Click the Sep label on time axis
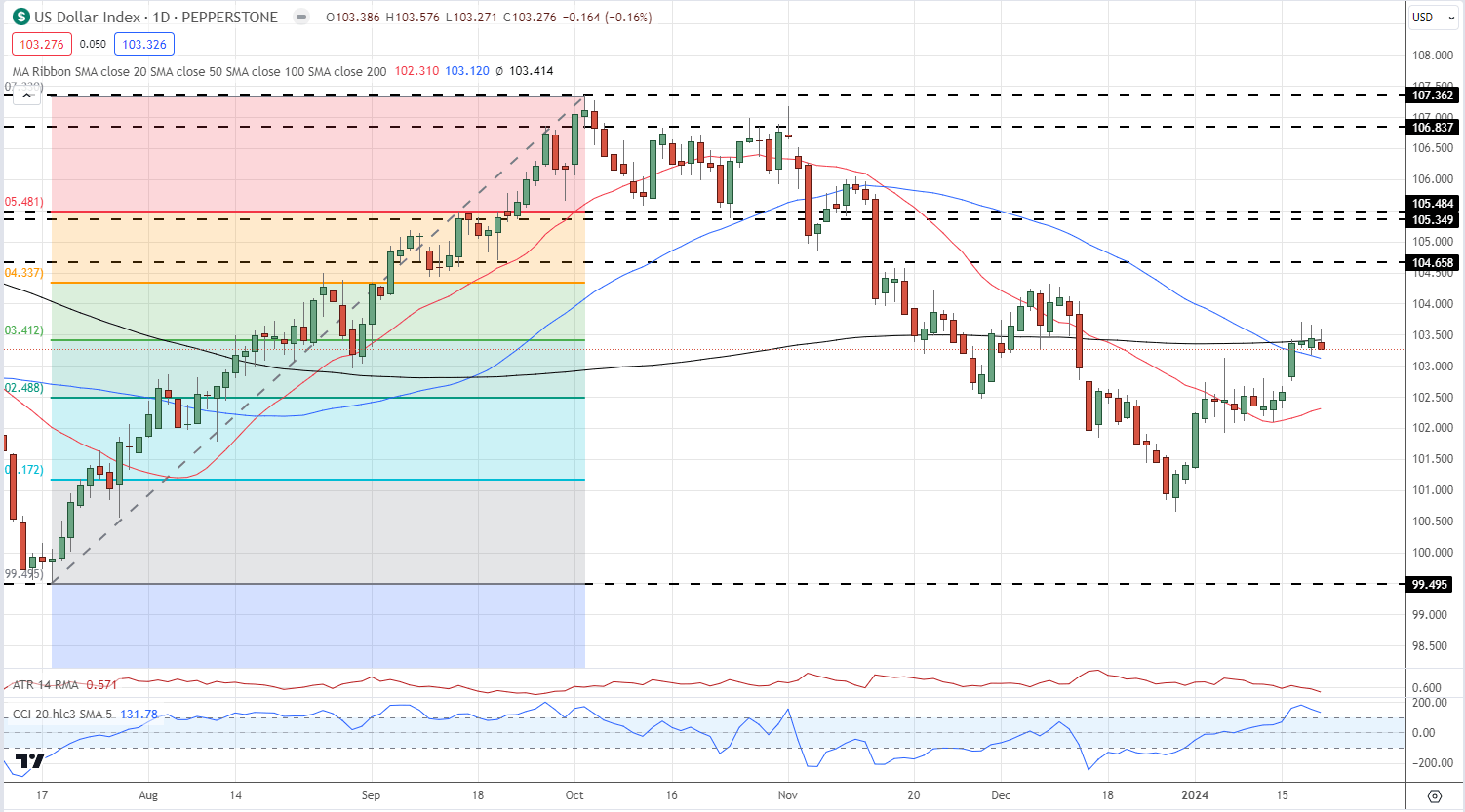1465x812 pixels. tap(371, 795)
